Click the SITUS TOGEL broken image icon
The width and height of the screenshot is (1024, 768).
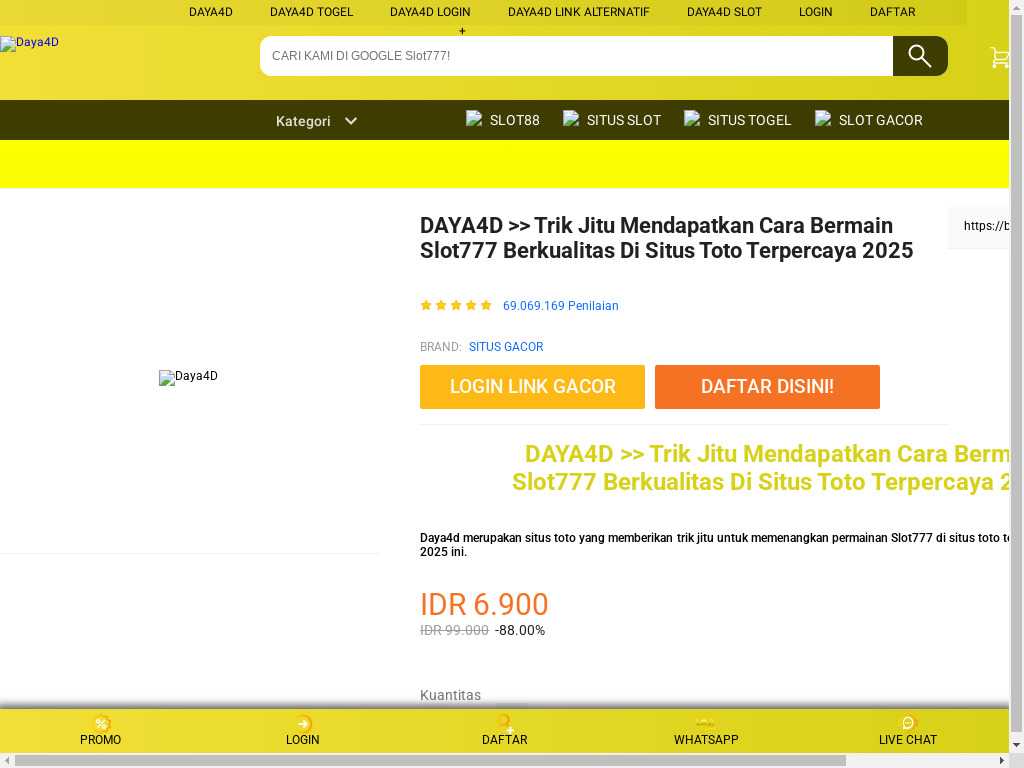coord(692,119)
